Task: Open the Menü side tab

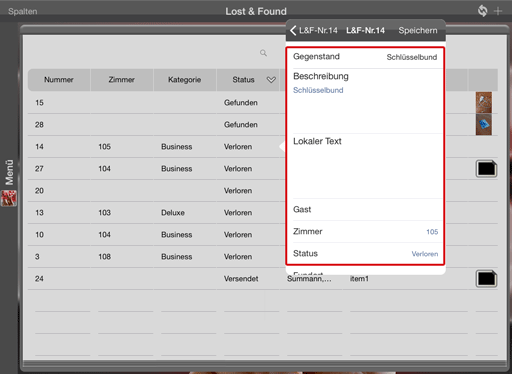Action: tap(9, 172)
